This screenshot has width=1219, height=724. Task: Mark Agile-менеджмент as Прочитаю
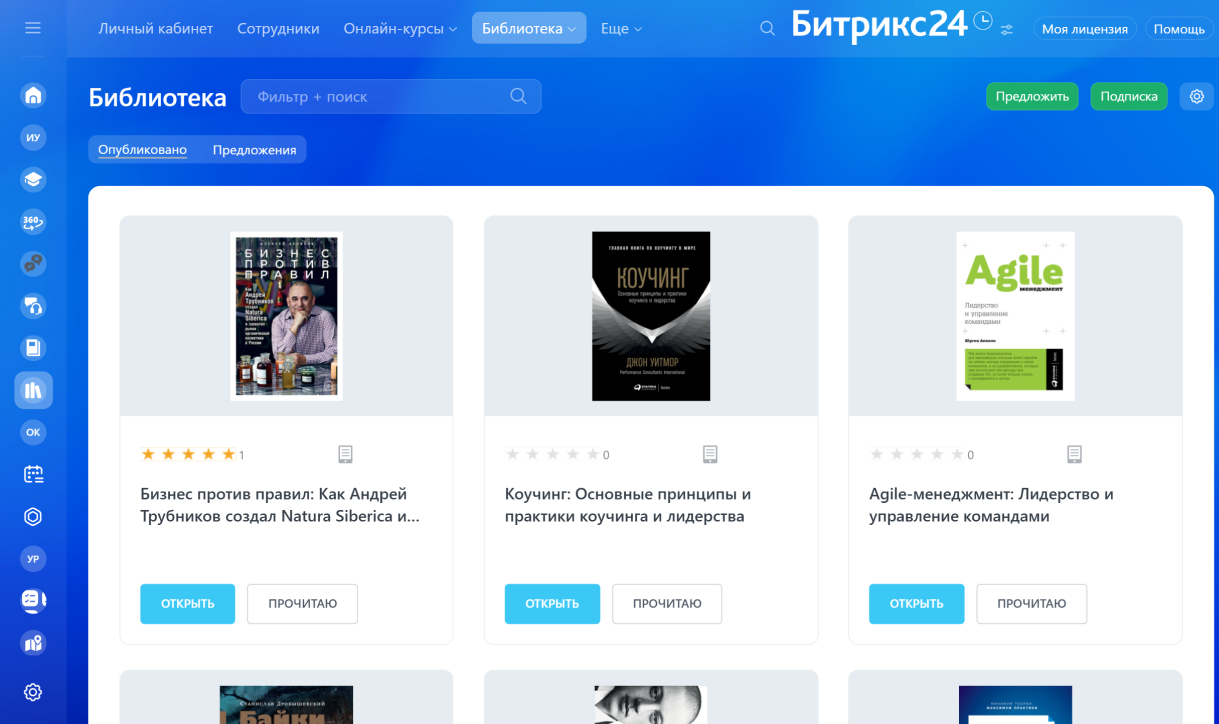1032,604
